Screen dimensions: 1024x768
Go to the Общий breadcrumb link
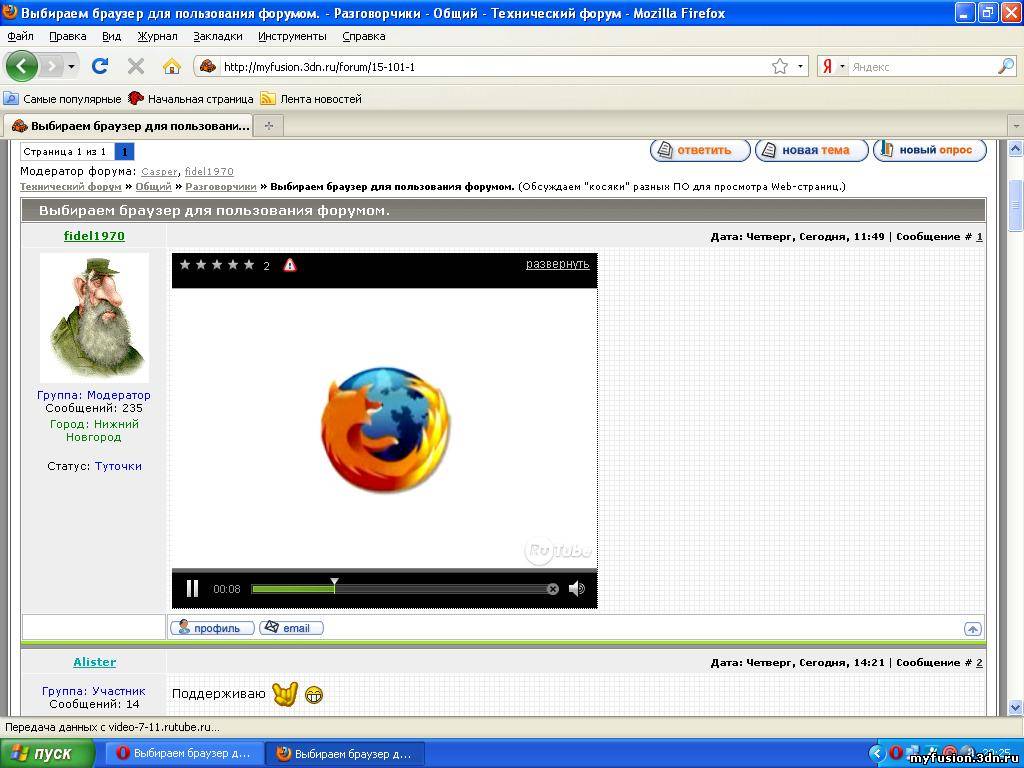(x=153, y=187)
